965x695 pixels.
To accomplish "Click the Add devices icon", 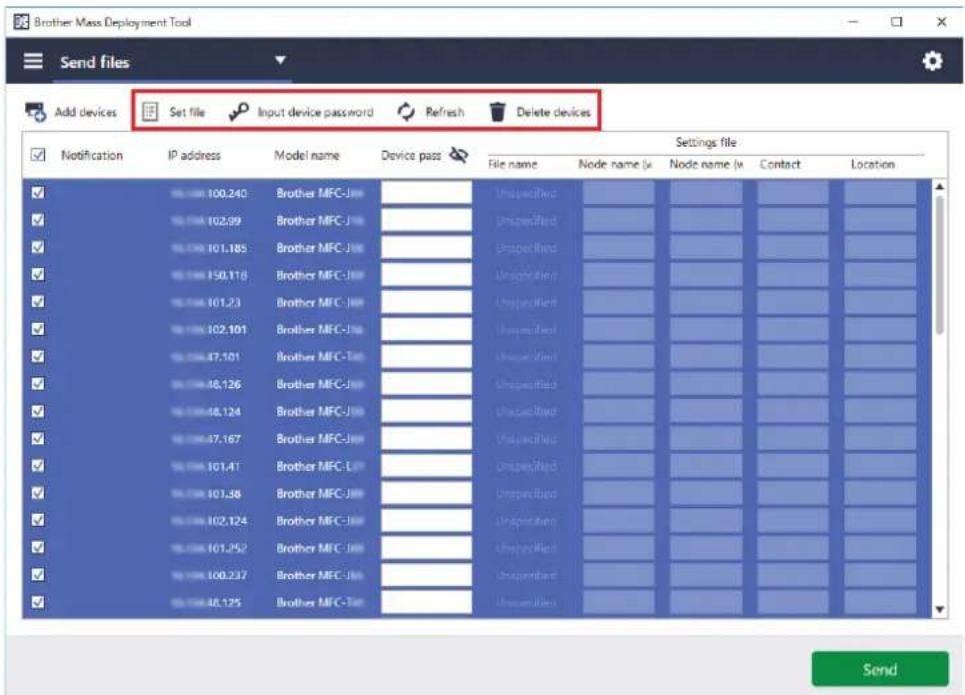I will 35,112.
